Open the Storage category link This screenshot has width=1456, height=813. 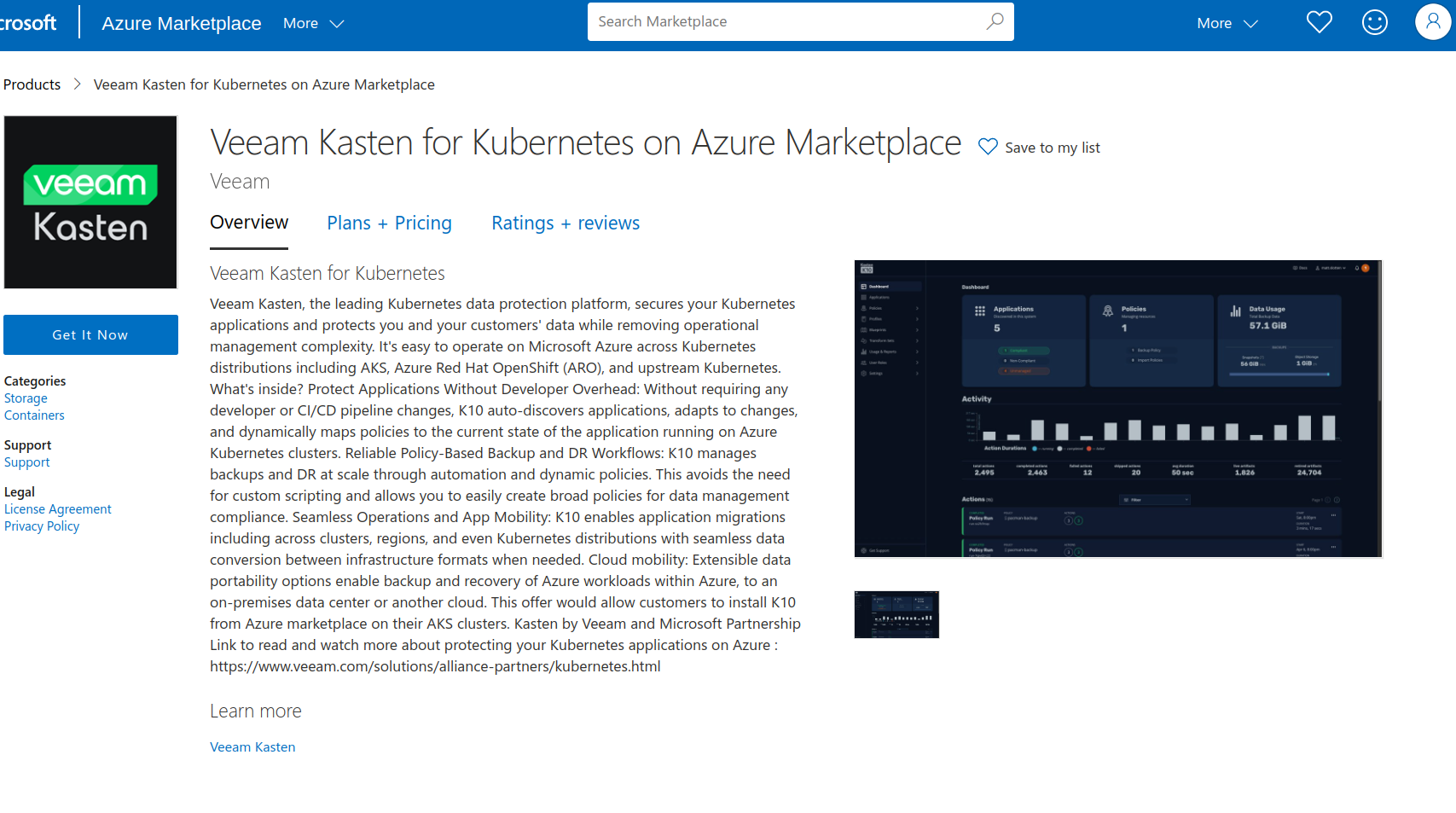coord(26,398)
